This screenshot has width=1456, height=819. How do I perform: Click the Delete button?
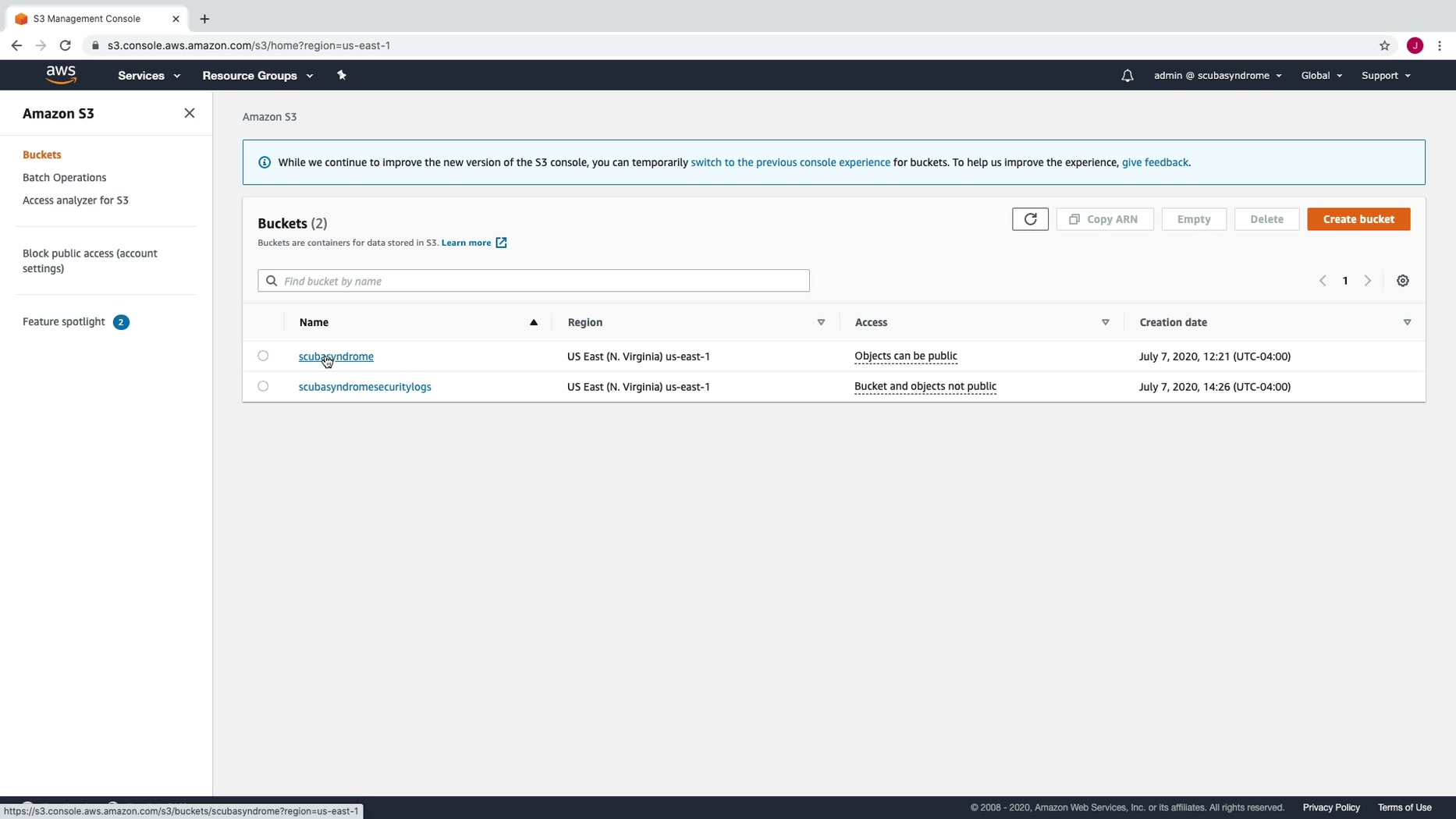1266,219
